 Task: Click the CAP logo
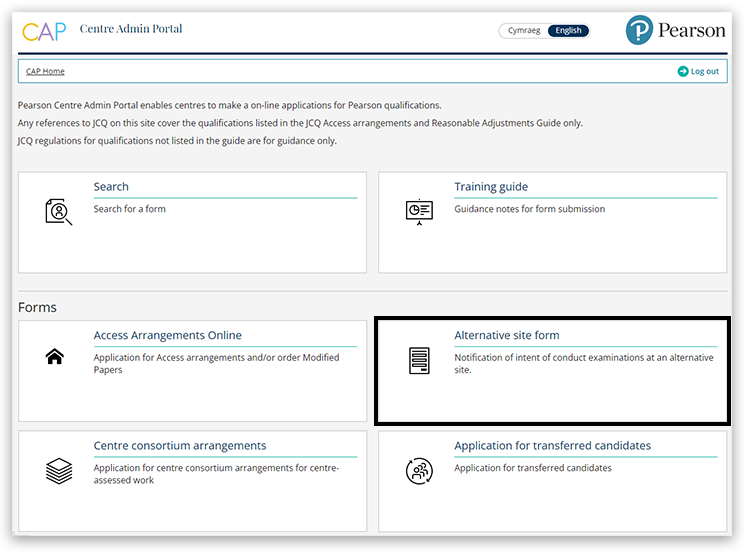44,31
